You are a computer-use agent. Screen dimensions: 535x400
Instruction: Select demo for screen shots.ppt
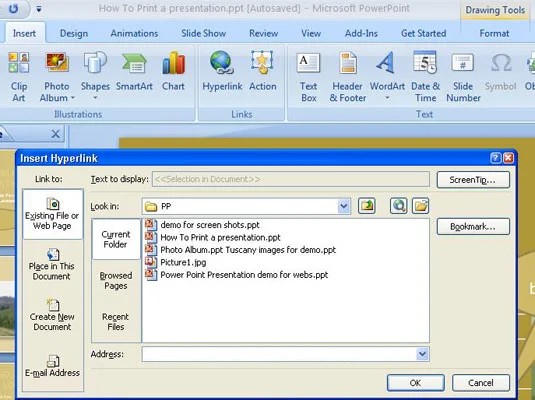(202, 225)
